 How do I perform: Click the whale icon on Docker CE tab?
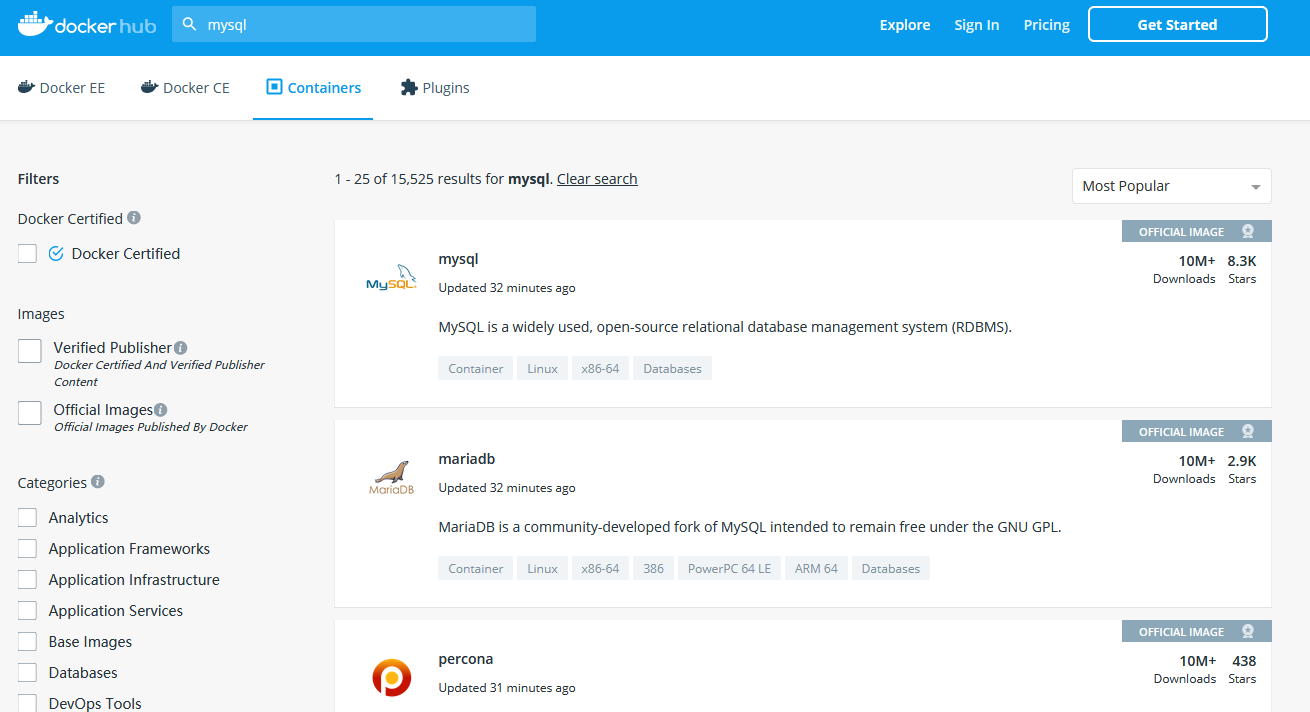point(149,87)
